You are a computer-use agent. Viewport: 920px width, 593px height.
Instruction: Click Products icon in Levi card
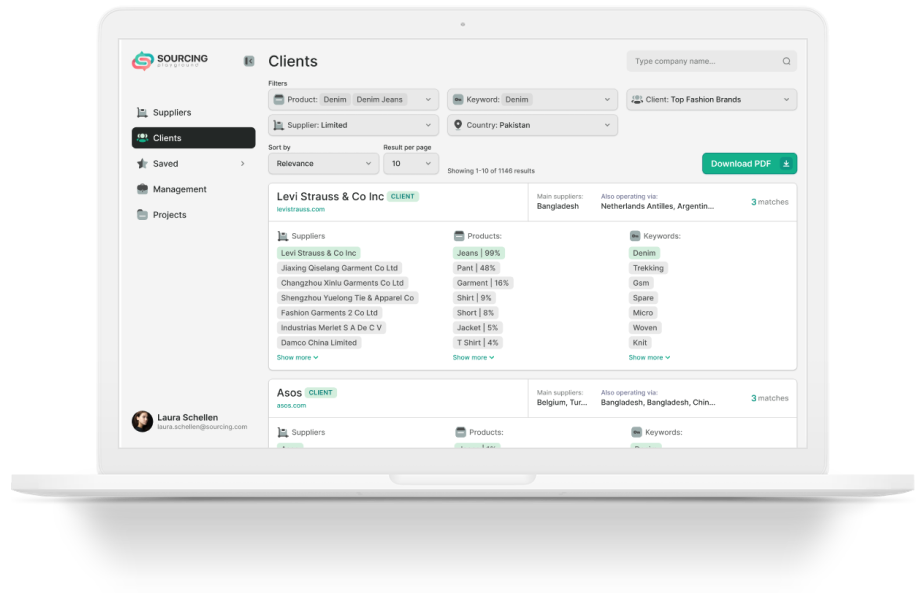pos(459,236)
